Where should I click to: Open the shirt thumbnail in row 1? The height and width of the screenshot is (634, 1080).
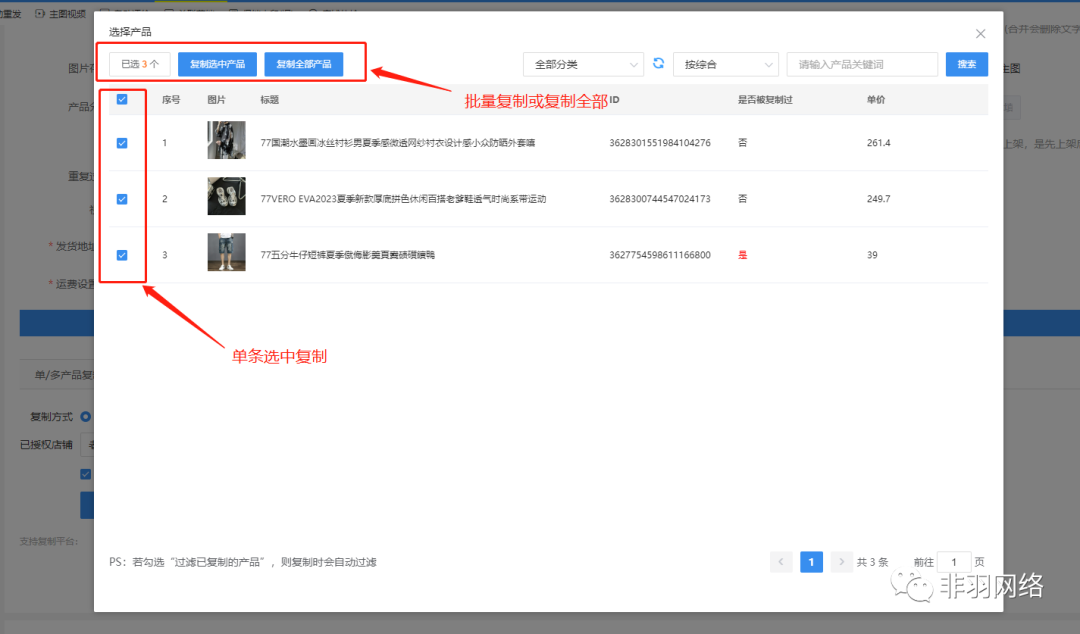click(x=226, y=141)
